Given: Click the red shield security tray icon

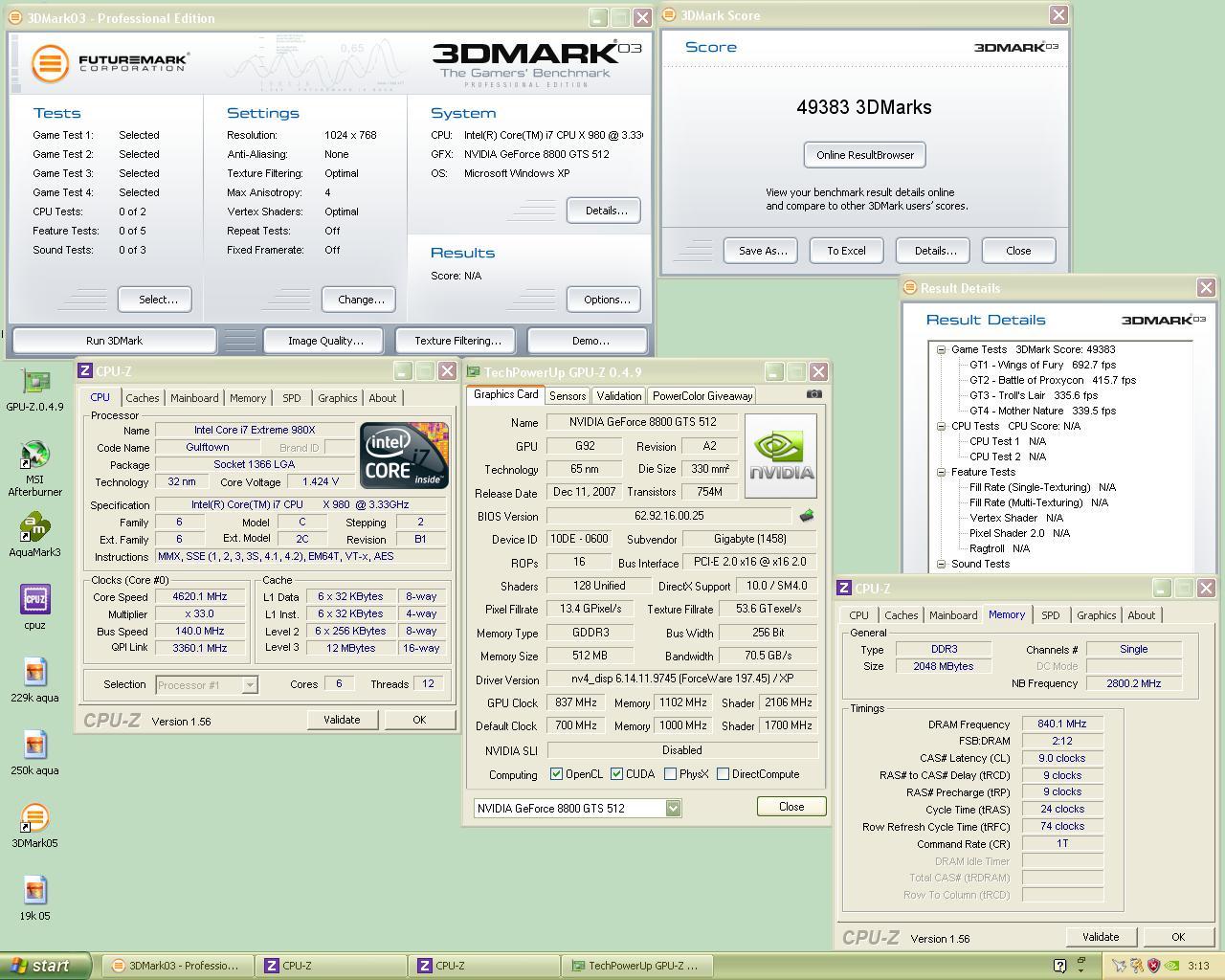Looking at the screenshot, I should coord(1153,966).
